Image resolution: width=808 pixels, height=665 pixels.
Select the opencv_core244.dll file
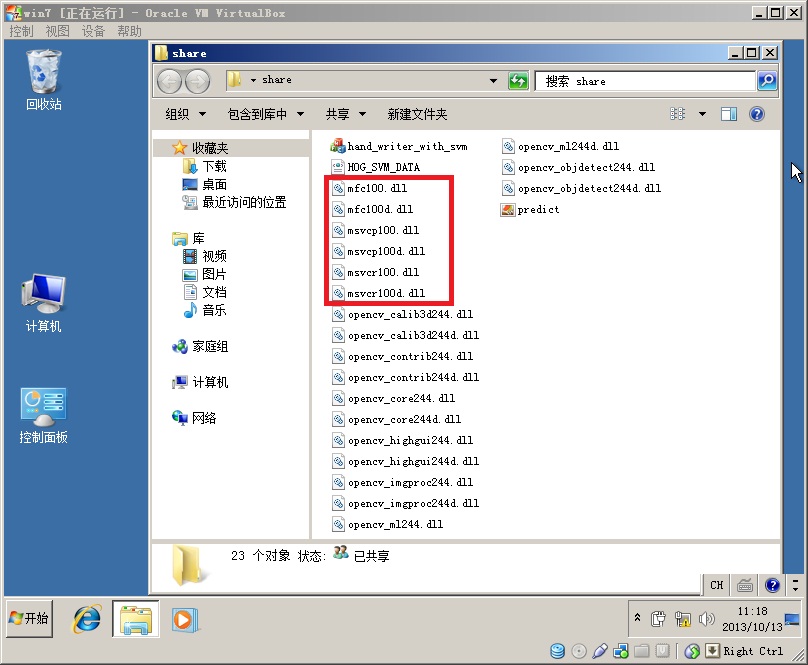tap(393, 398)
